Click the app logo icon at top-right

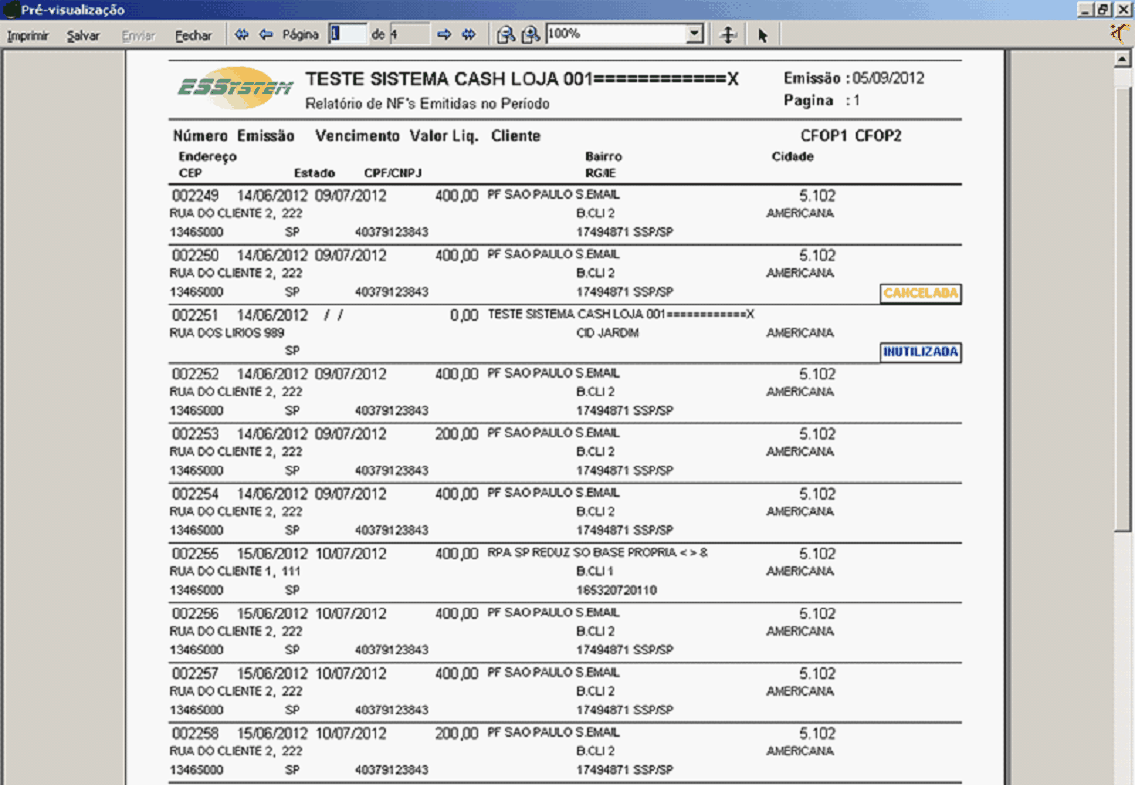(1121, 33)
